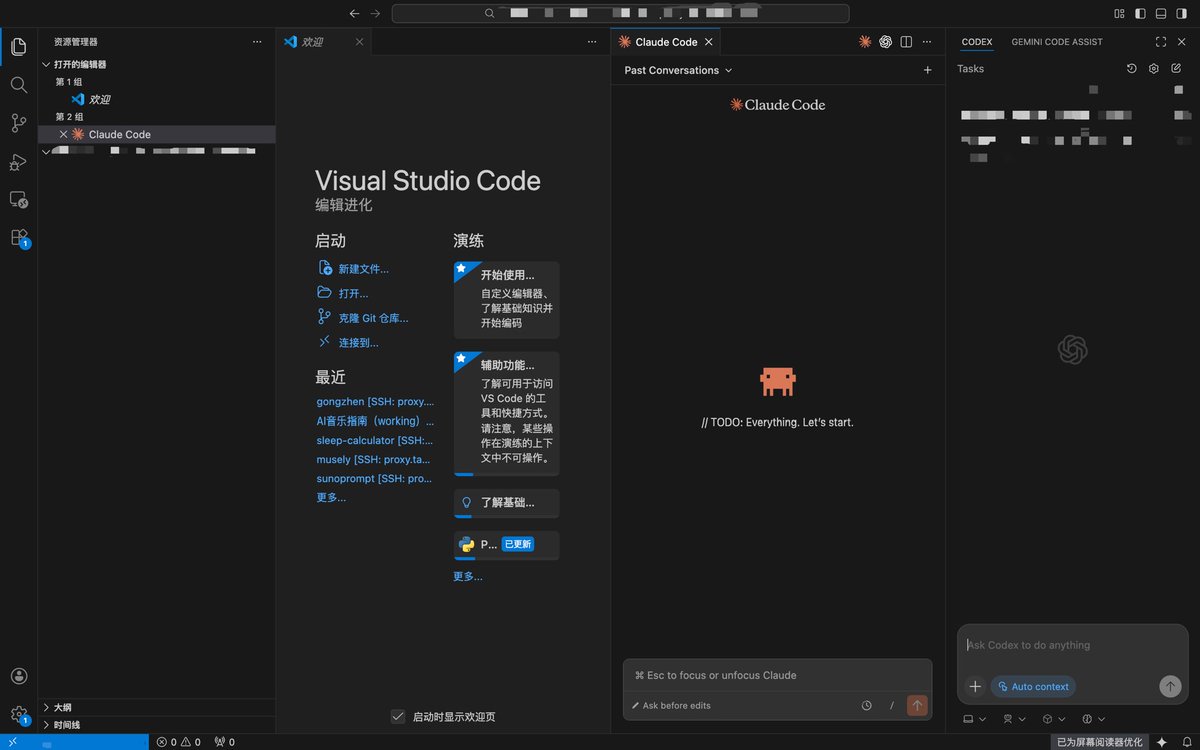Click the Claude Code icon in editor toolbar
Screen dimensions: 1200x750
[x=865, y=42]
